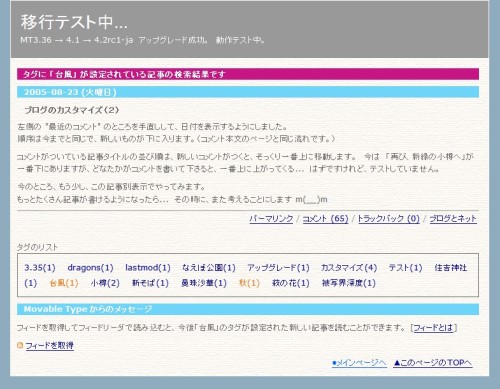The image size is (500, 389).
Task: Select the 曼珠沙華(1) tag
Action: pos(203,283)
